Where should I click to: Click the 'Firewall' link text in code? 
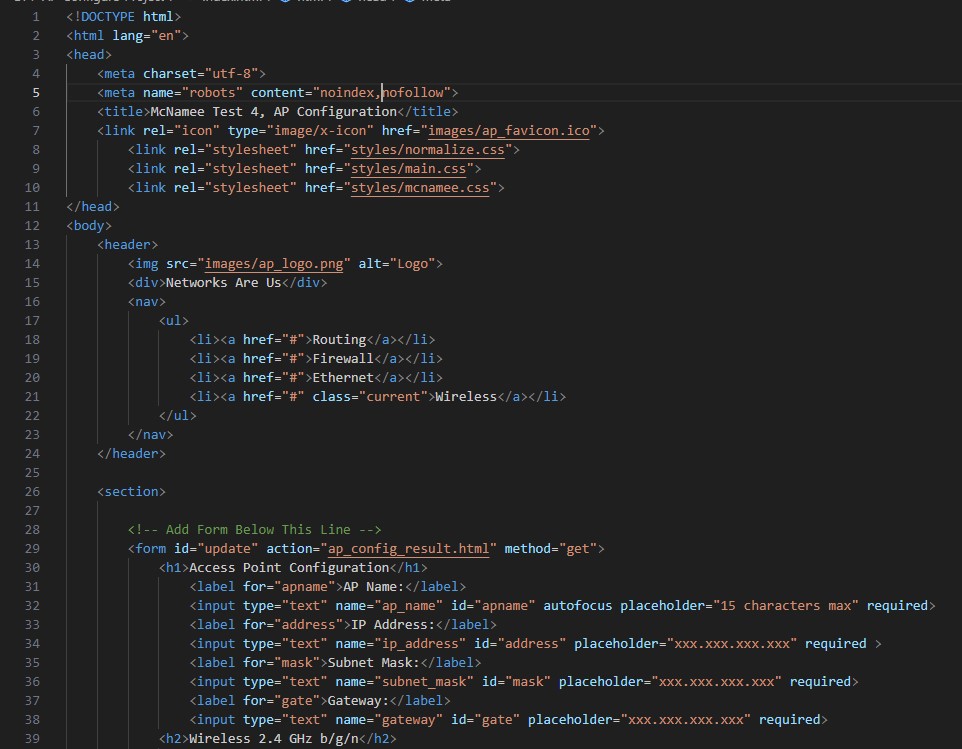343,359
